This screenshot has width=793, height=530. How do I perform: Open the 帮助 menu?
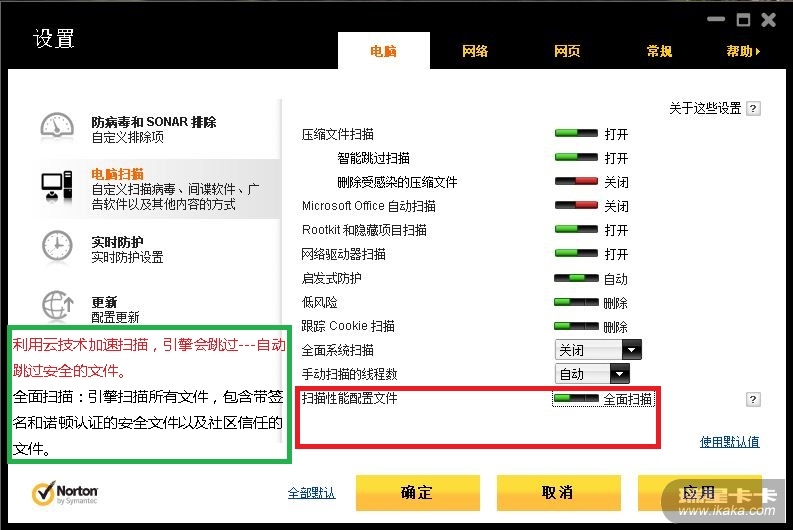pos(743,51)
